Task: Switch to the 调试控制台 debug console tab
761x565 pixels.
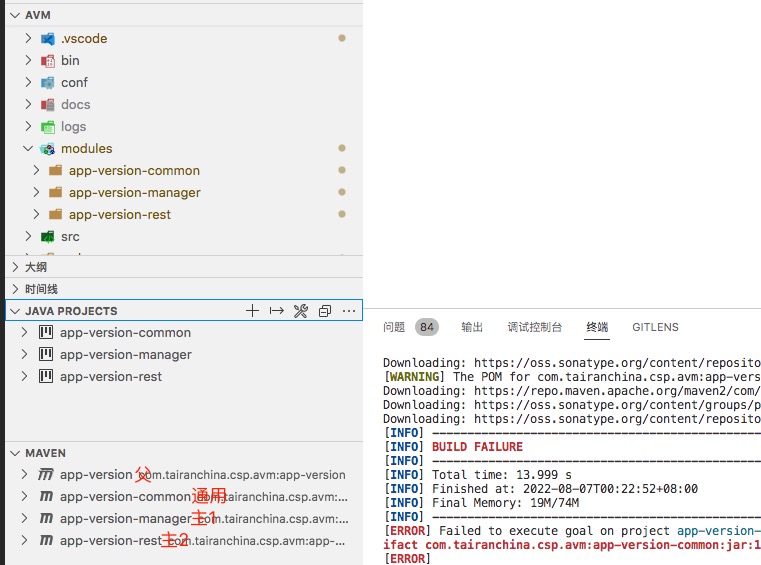Action: [x=534, y=327]
